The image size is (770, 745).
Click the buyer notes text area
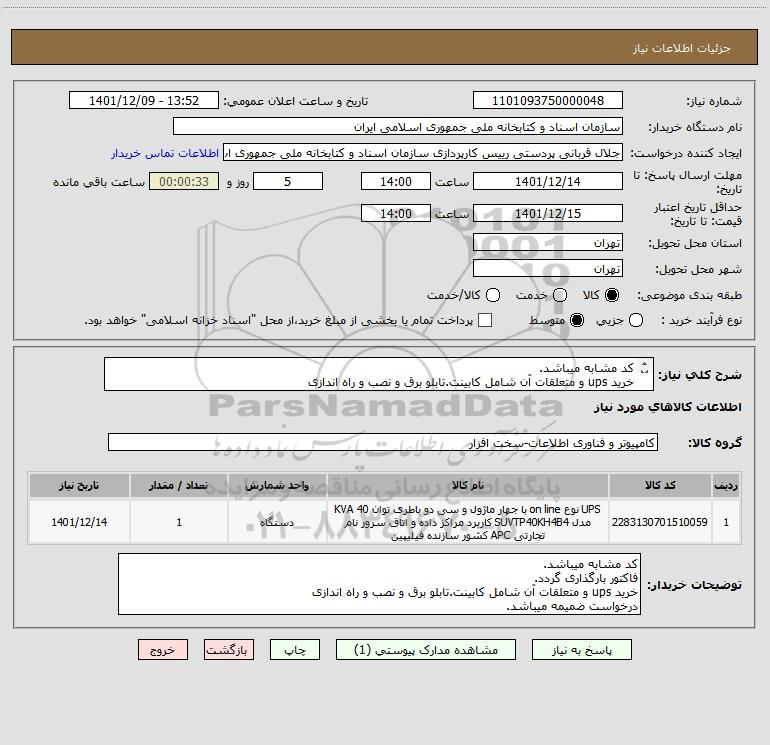380,584
